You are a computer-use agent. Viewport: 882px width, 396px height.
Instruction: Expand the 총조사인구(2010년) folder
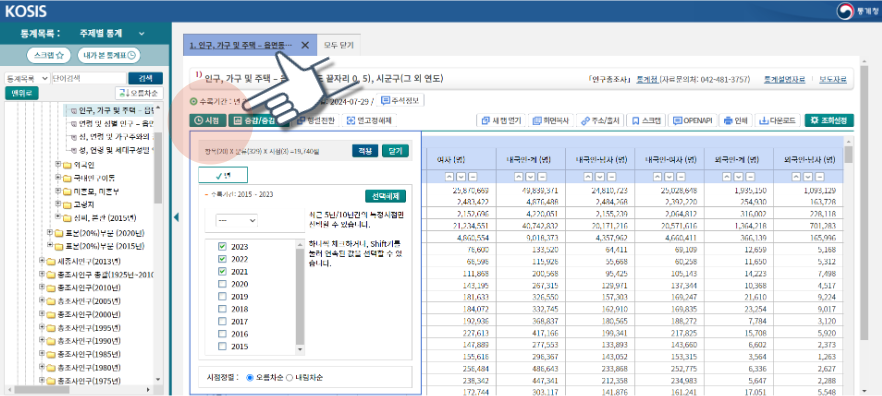click(42, 287)
